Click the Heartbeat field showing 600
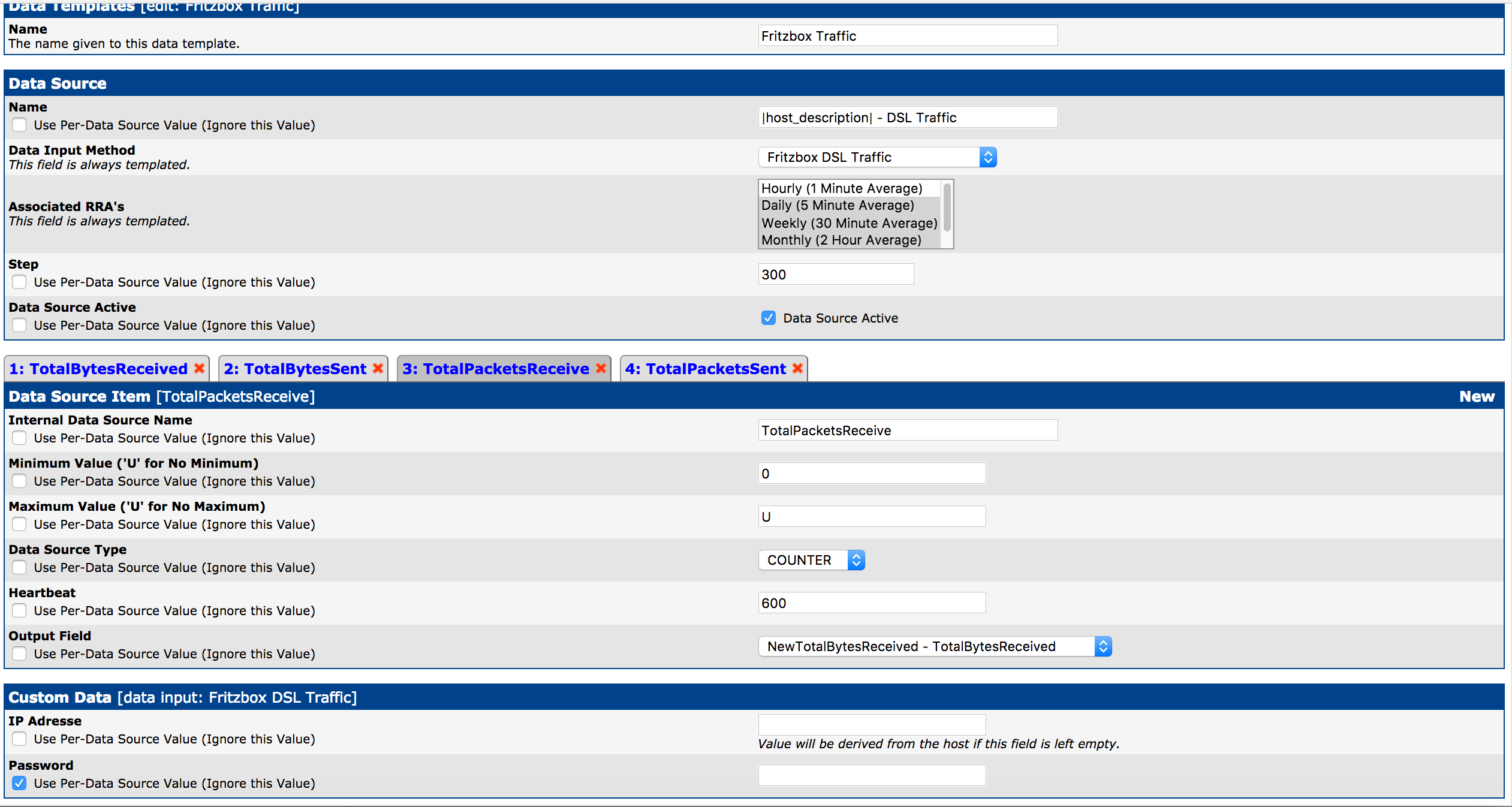This screenshot has width=1512, height=807. 872,603
